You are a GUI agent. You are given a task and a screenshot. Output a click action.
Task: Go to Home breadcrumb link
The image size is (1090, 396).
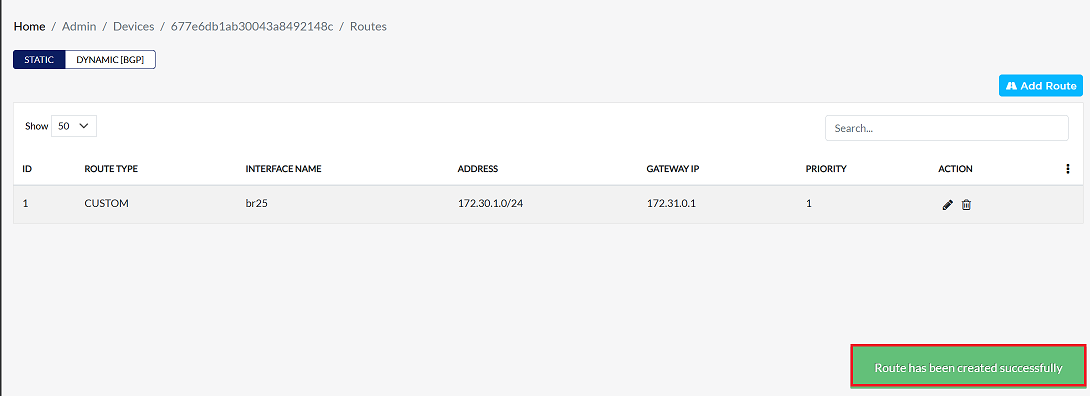[x=29, y=26]
